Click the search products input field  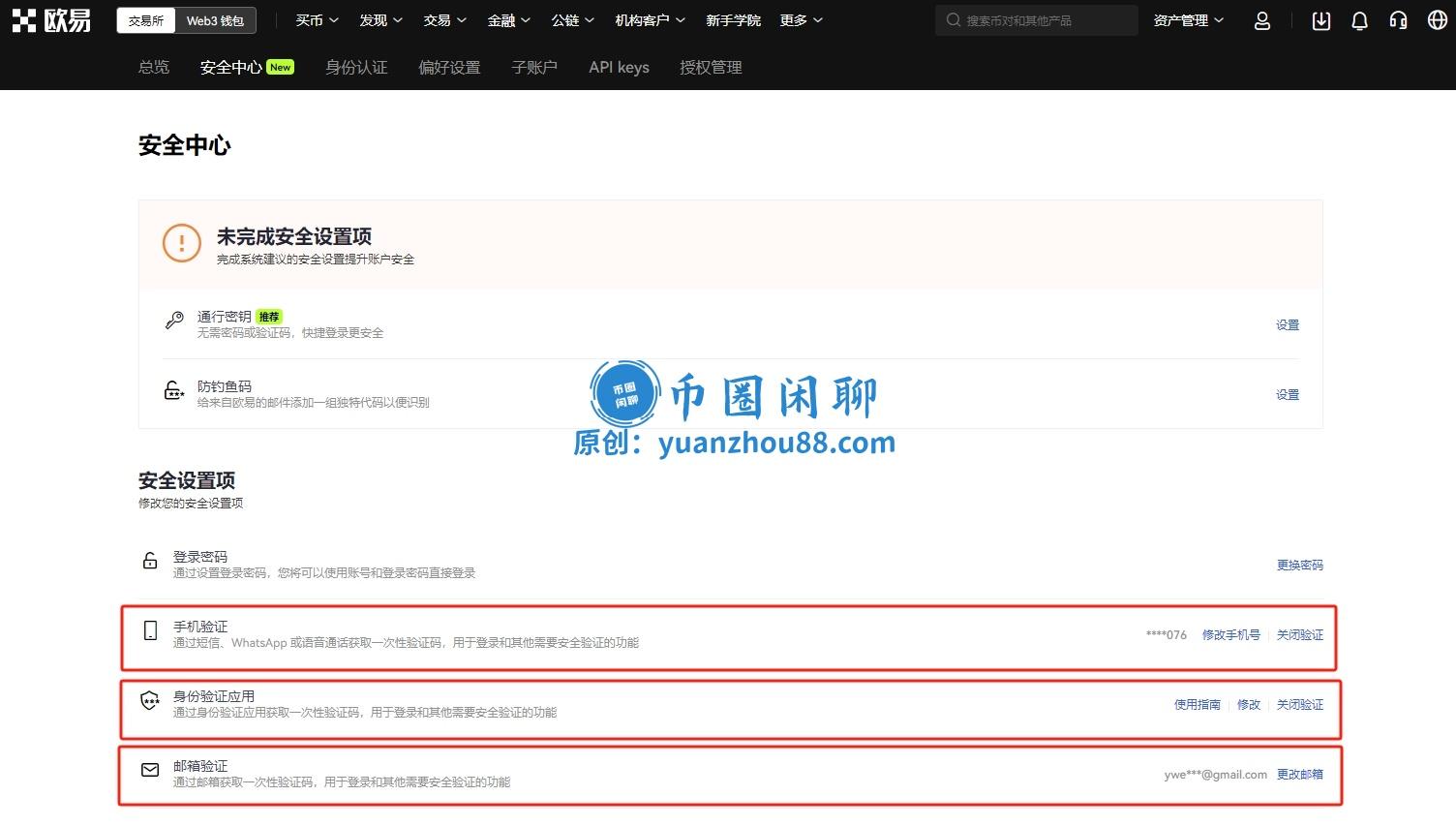click(x=1036, y=20)
